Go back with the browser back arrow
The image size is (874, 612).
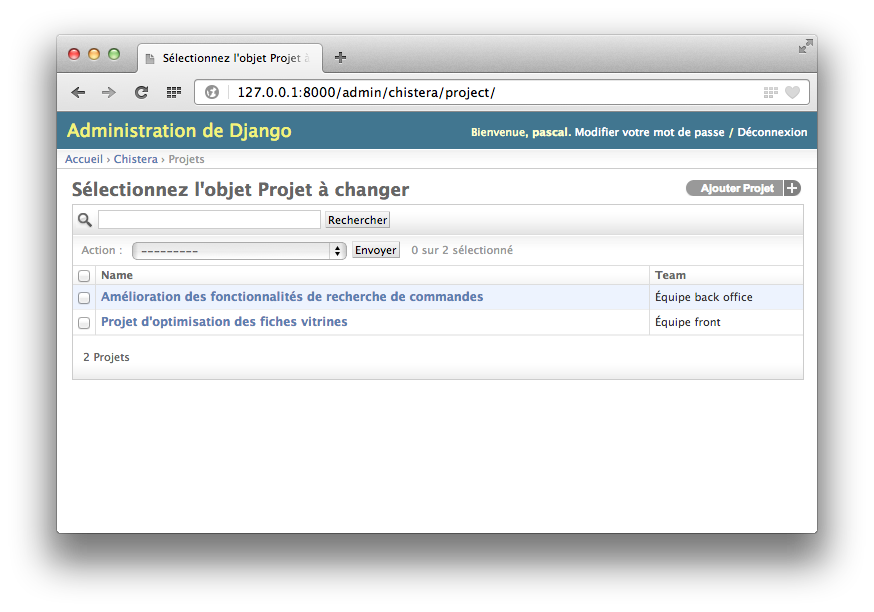point(78,93)
